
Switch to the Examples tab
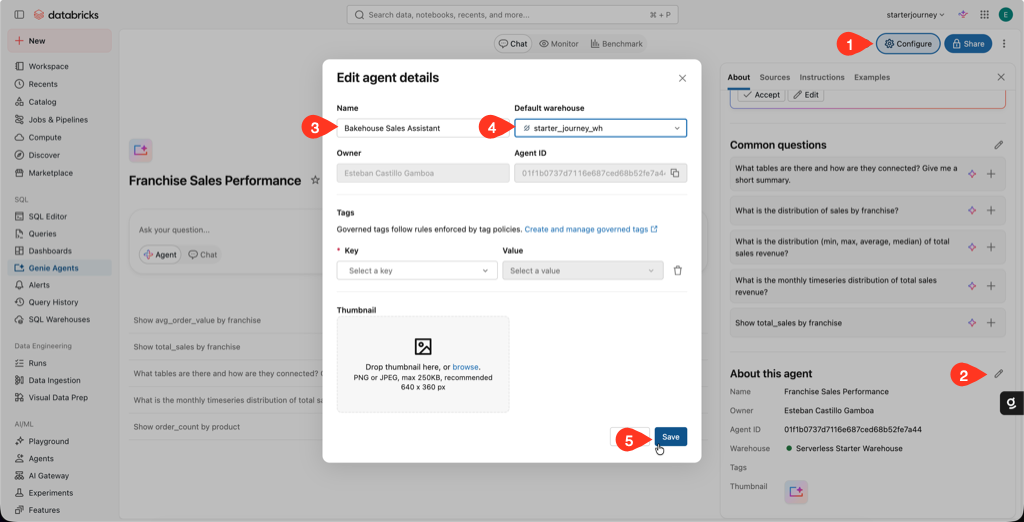coord(872,77)
